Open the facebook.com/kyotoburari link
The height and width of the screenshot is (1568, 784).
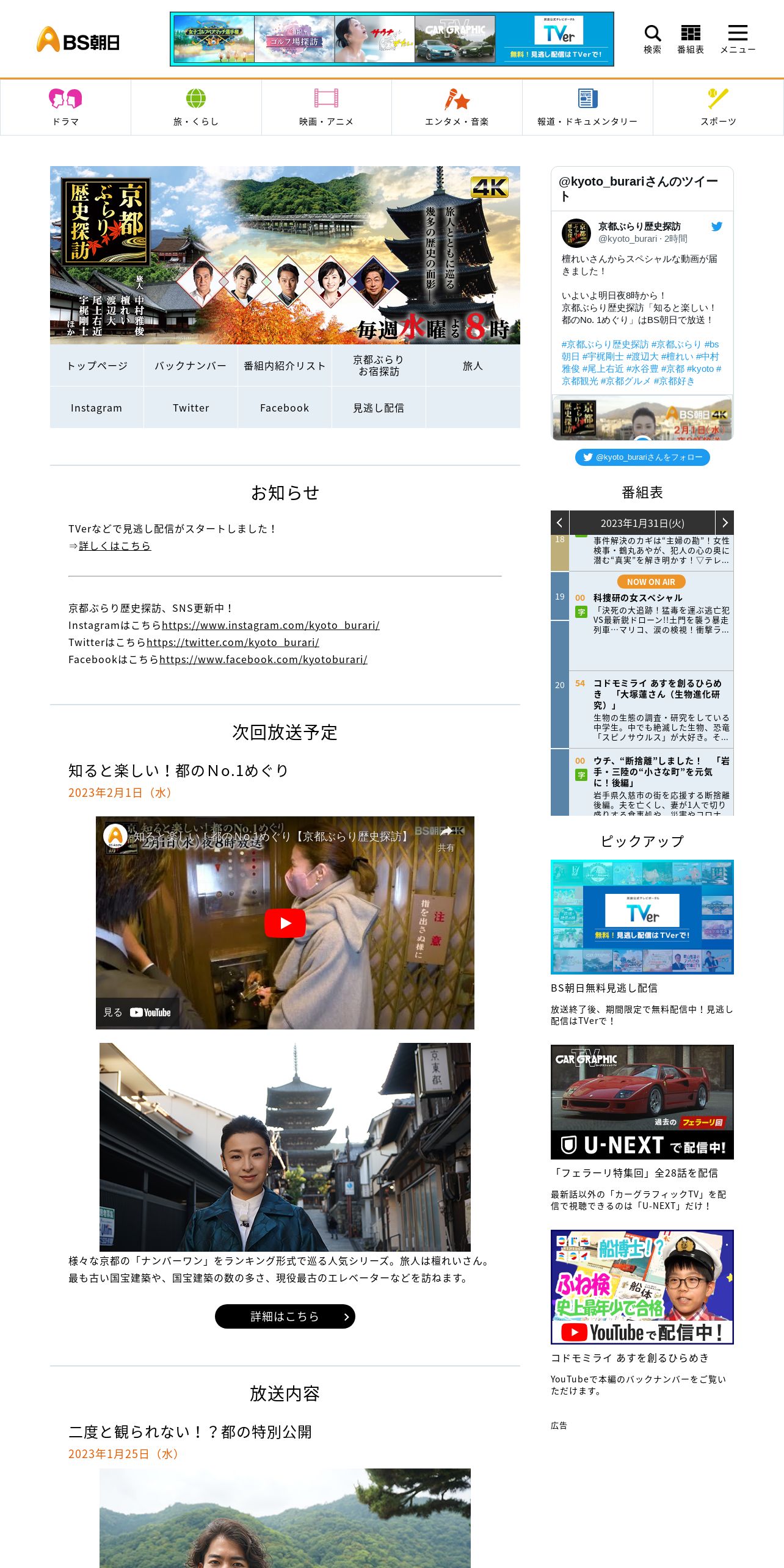pos(263,659)
